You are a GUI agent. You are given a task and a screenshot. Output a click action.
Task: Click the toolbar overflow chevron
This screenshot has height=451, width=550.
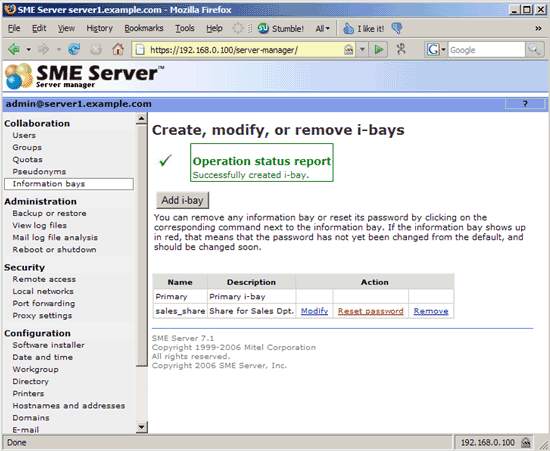[x=538, y=28]
